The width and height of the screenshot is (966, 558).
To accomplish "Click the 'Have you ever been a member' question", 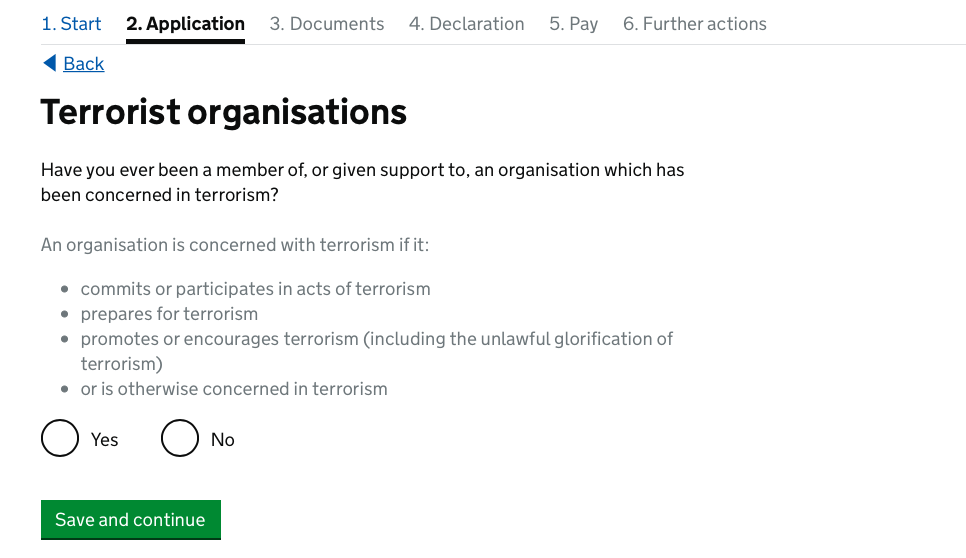I will pos(362,182).
